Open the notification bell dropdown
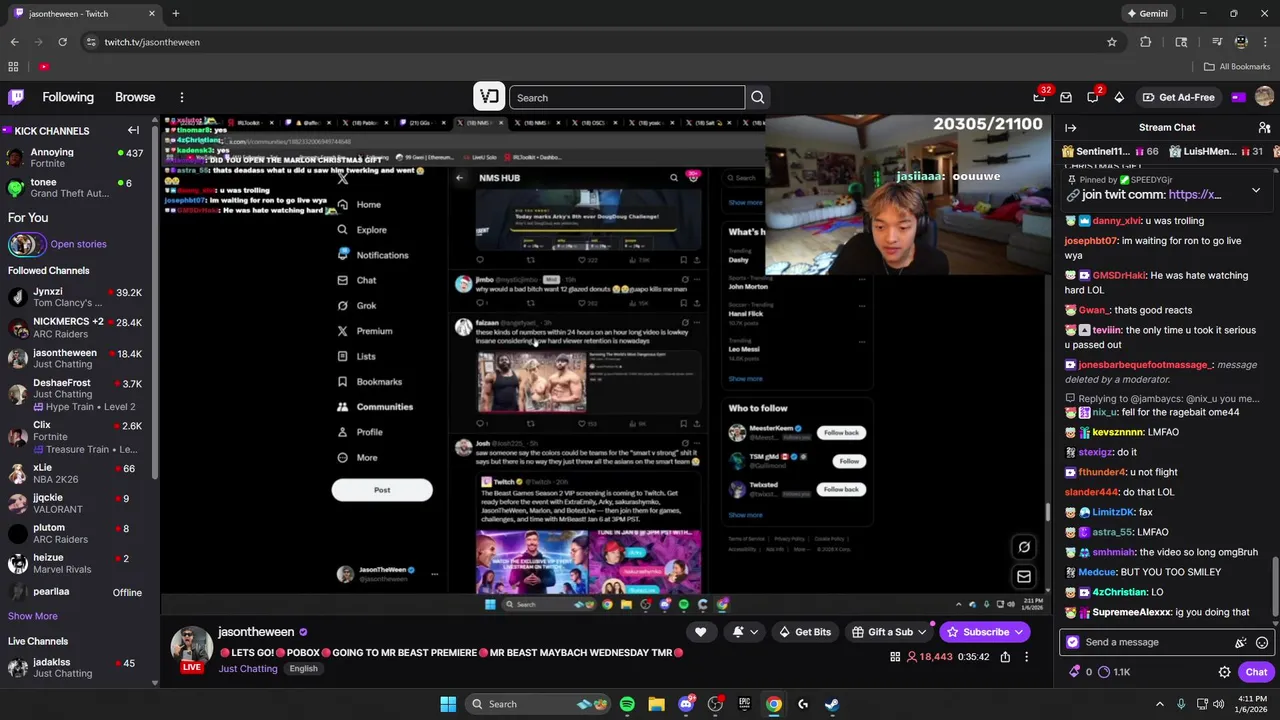1280x720 pixels. [745, 632]
